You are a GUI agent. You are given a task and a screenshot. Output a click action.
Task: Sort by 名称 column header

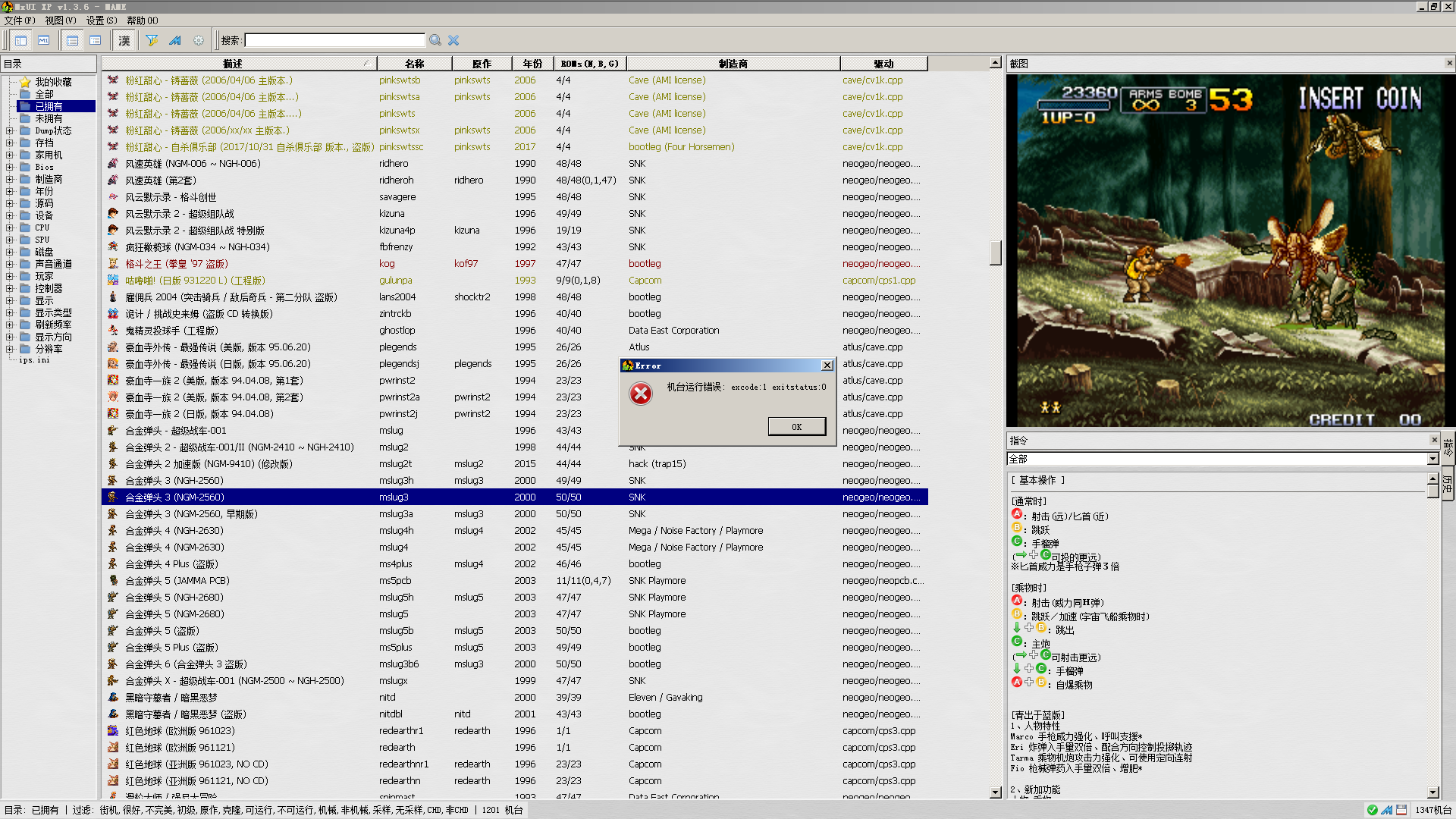pos(414,64)
